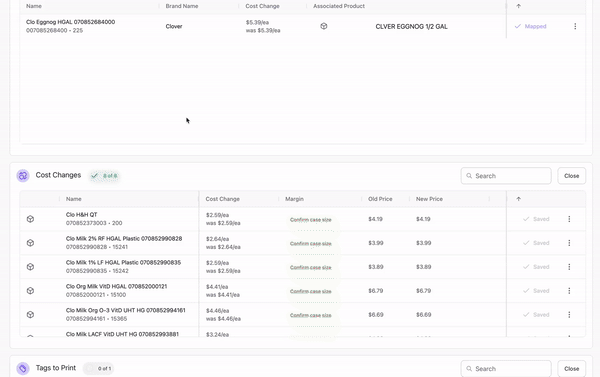The height and width of the screenshot is (377, 600).
Task: Click Confirm case size for Clo Org Milk VitD
Action: coord(311,292)
